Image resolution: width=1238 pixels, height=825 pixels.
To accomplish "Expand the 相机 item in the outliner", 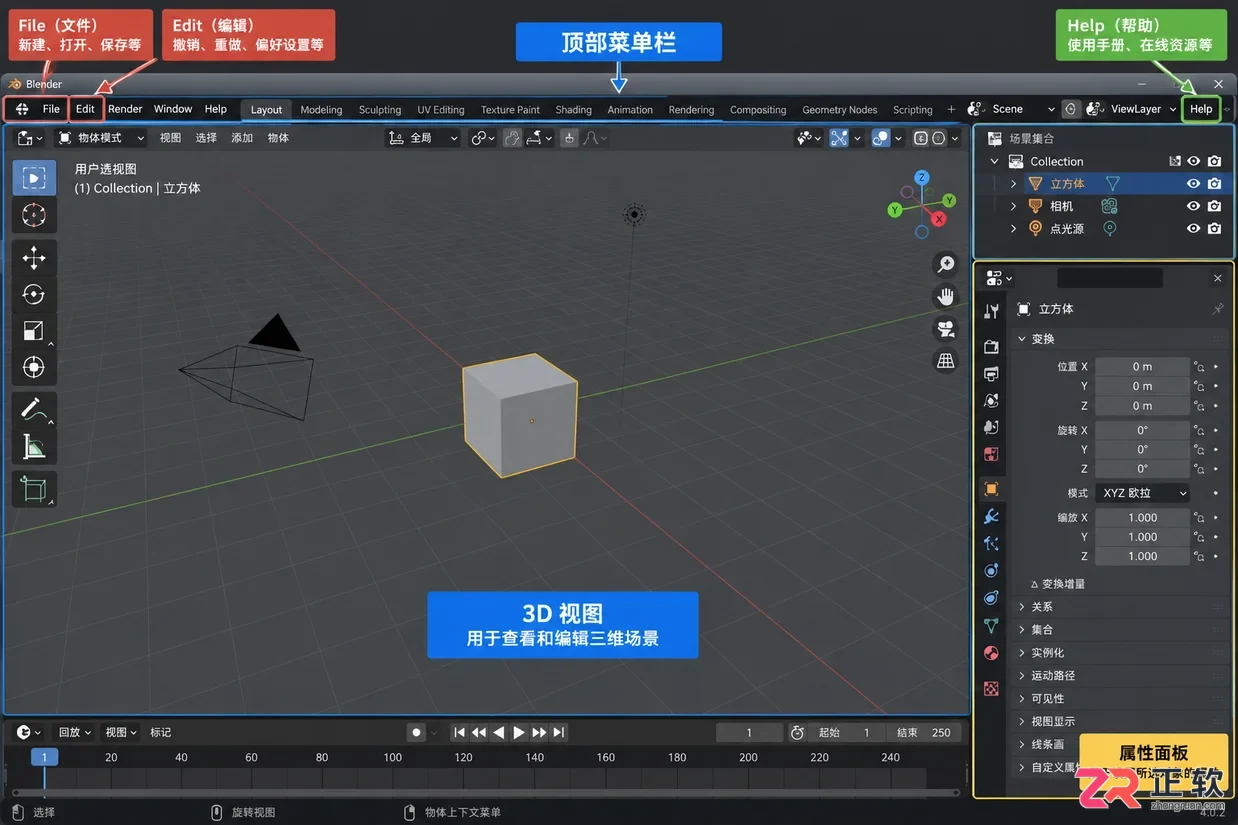I will [x=1013, y=206].
